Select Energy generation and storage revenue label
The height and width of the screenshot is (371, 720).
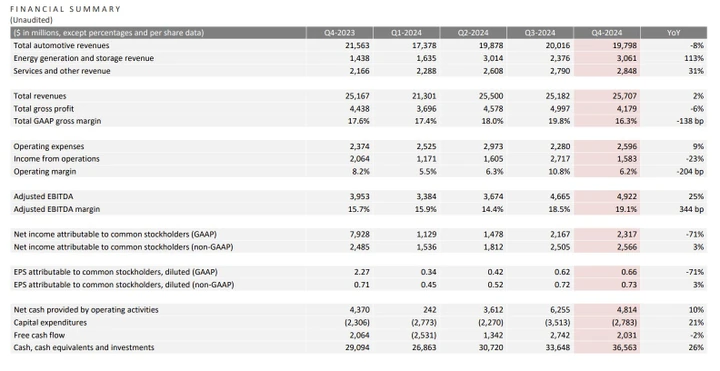(x=84, y=58)
